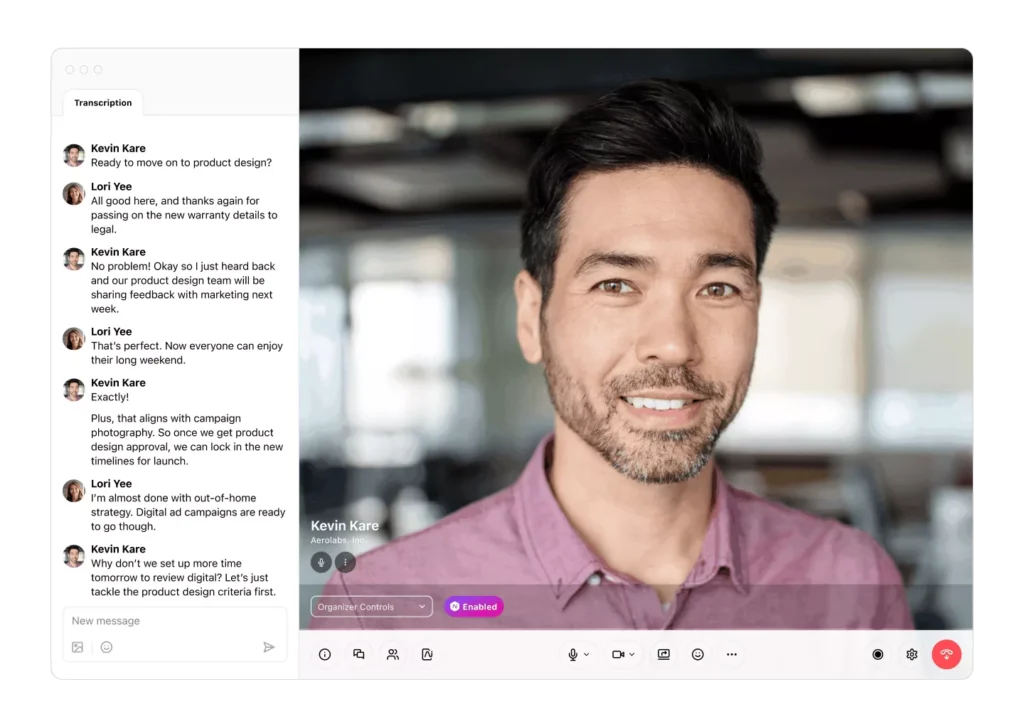This screenshot has height=726, width=1024.
Task: Toggle Kevin Kare's microphone on video
Action: 321,562
